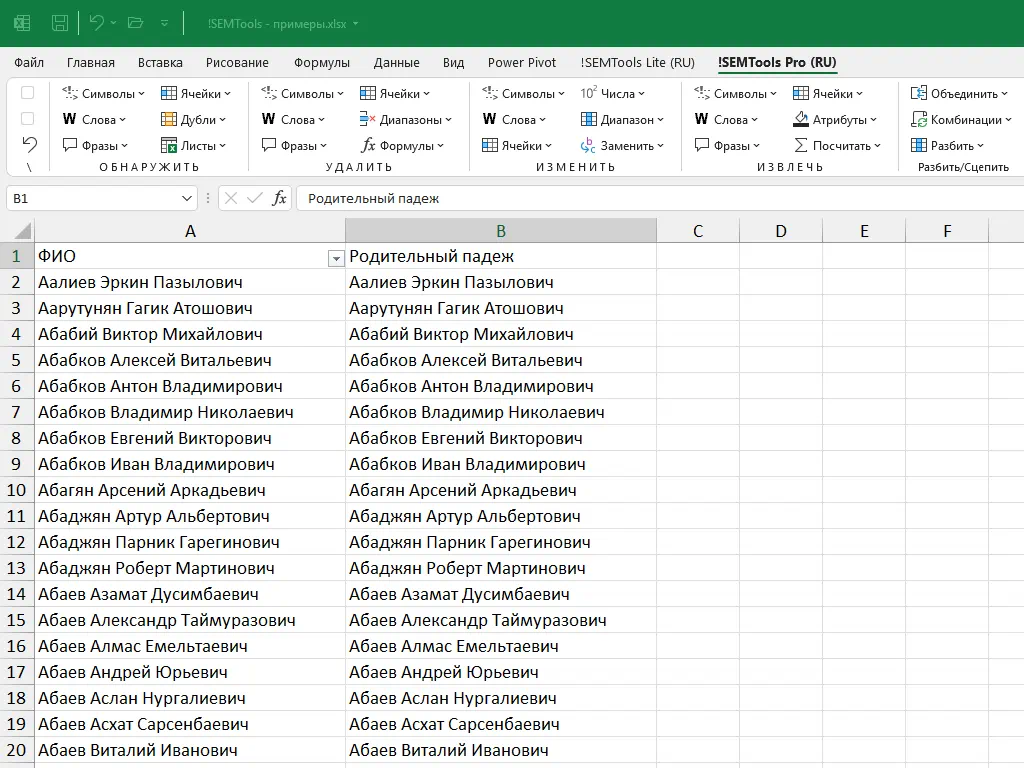
Task: Open the Числа menu
Action: (613, 93)
